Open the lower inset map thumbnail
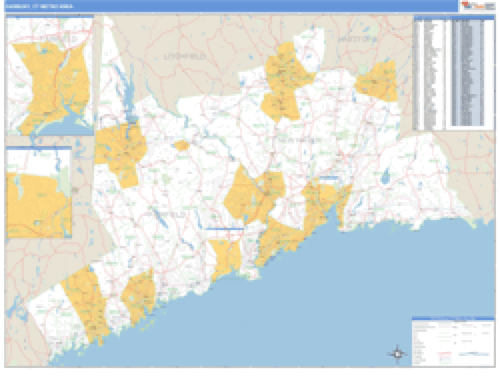Screen dimensions: 500x376 pos(39,192)
